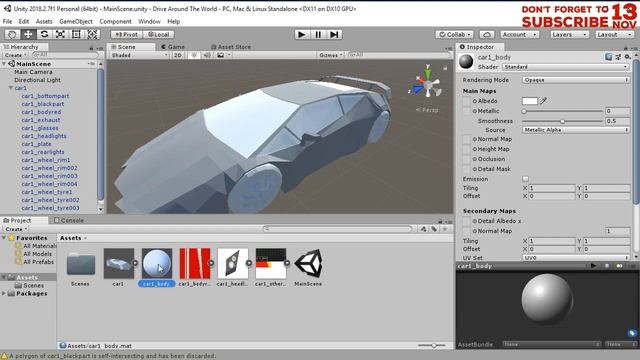Viewport: 640px width, 360px height.
Task: Open Inspector material settings gear
Action: point(628,57)
